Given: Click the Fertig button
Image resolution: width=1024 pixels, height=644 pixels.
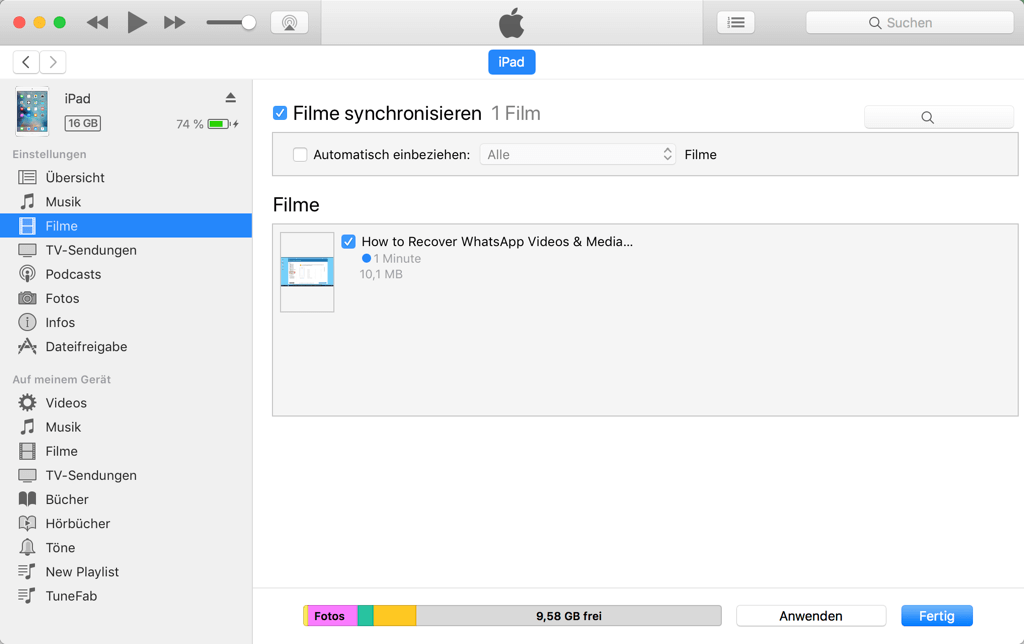Looking at the screenshot, I should 937,616.
